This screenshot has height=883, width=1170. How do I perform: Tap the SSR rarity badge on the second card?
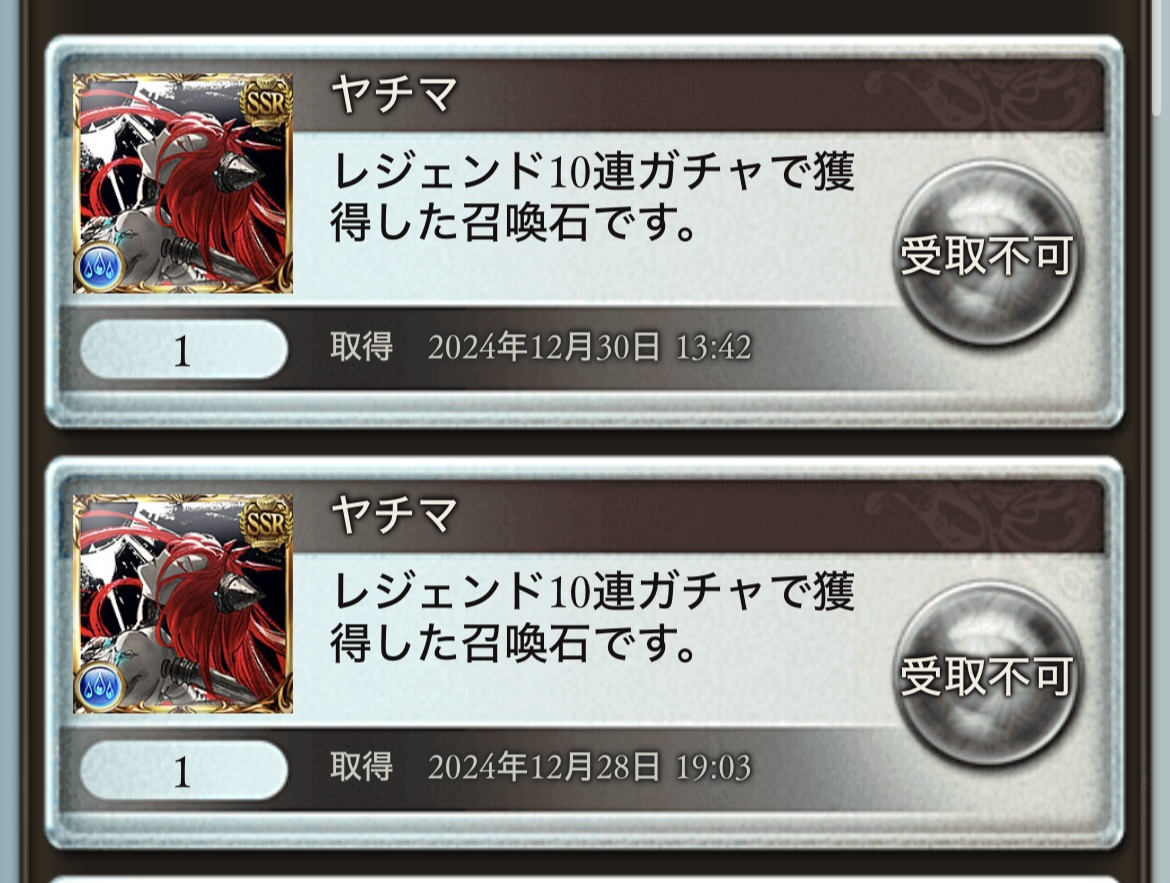coord(265,523)
